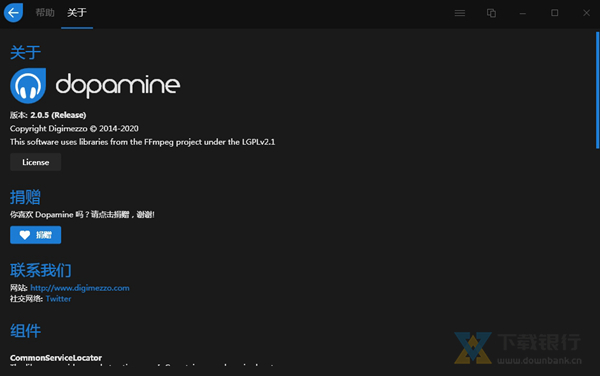Open the hamburger menu in title bar
The height and width of the screenshot is (376, 600).
(x=460, y=13)
